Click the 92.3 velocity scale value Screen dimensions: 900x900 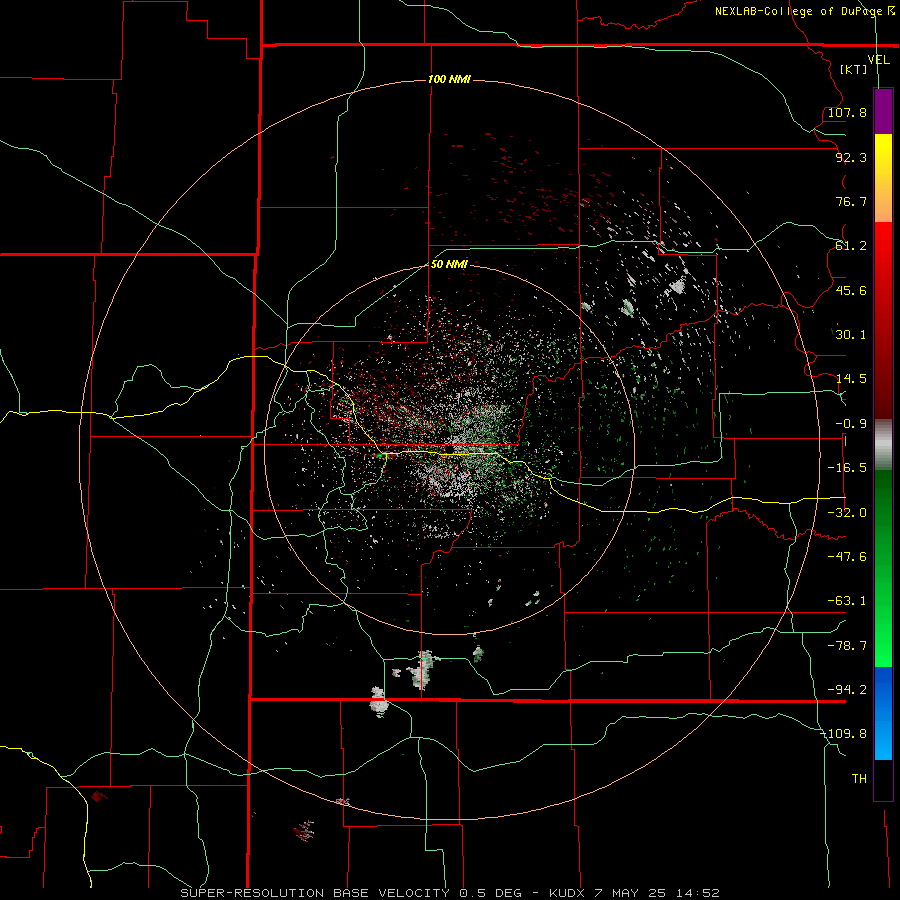pos(851,157)
